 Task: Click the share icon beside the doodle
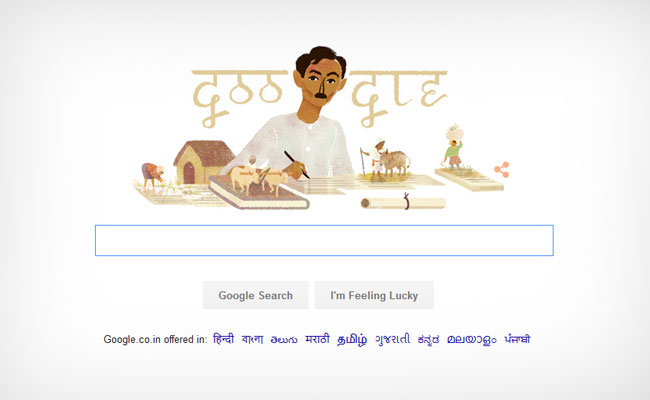pos(502,170)
